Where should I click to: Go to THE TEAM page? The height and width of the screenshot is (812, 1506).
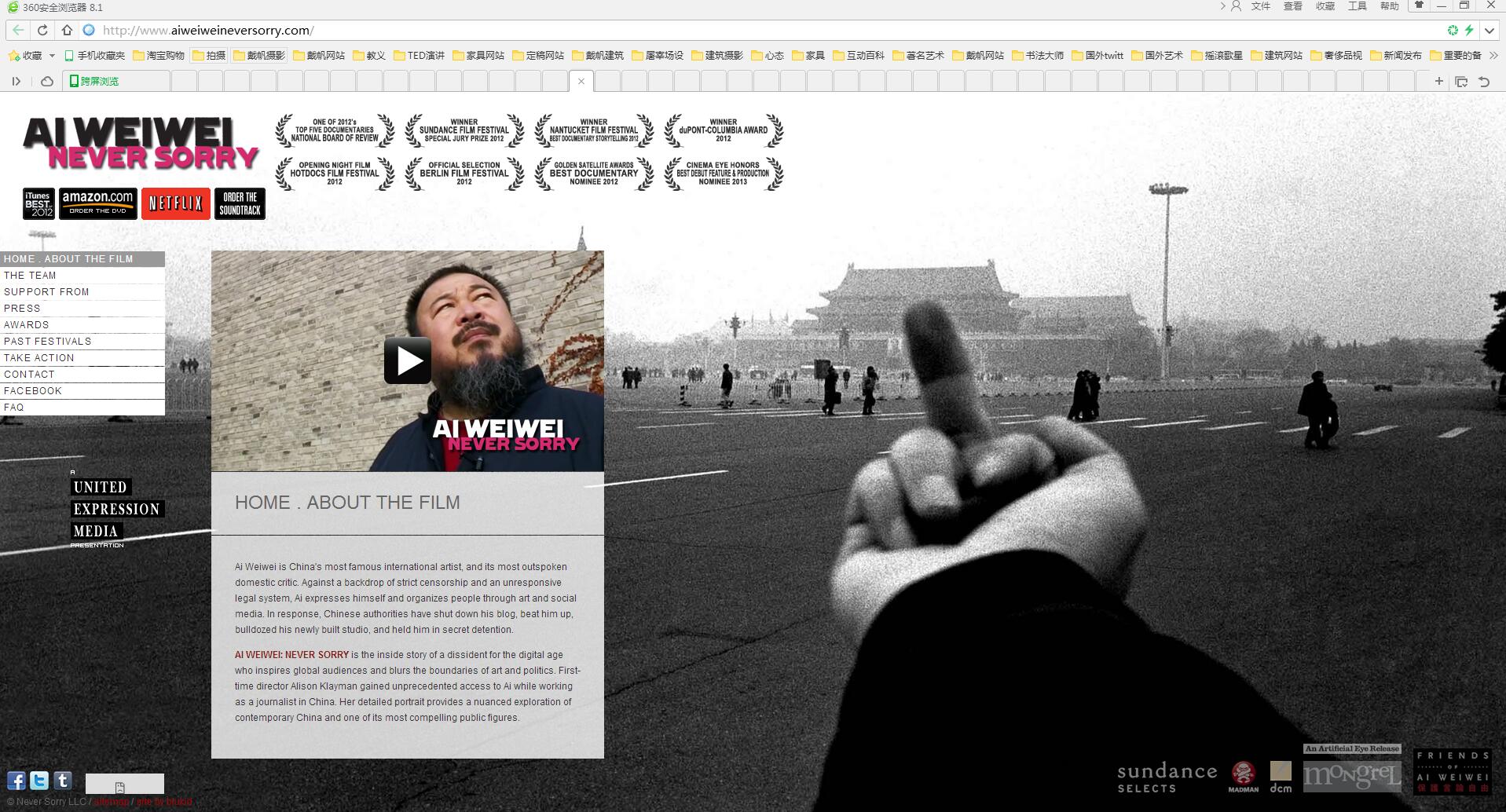tap(30, 276)
